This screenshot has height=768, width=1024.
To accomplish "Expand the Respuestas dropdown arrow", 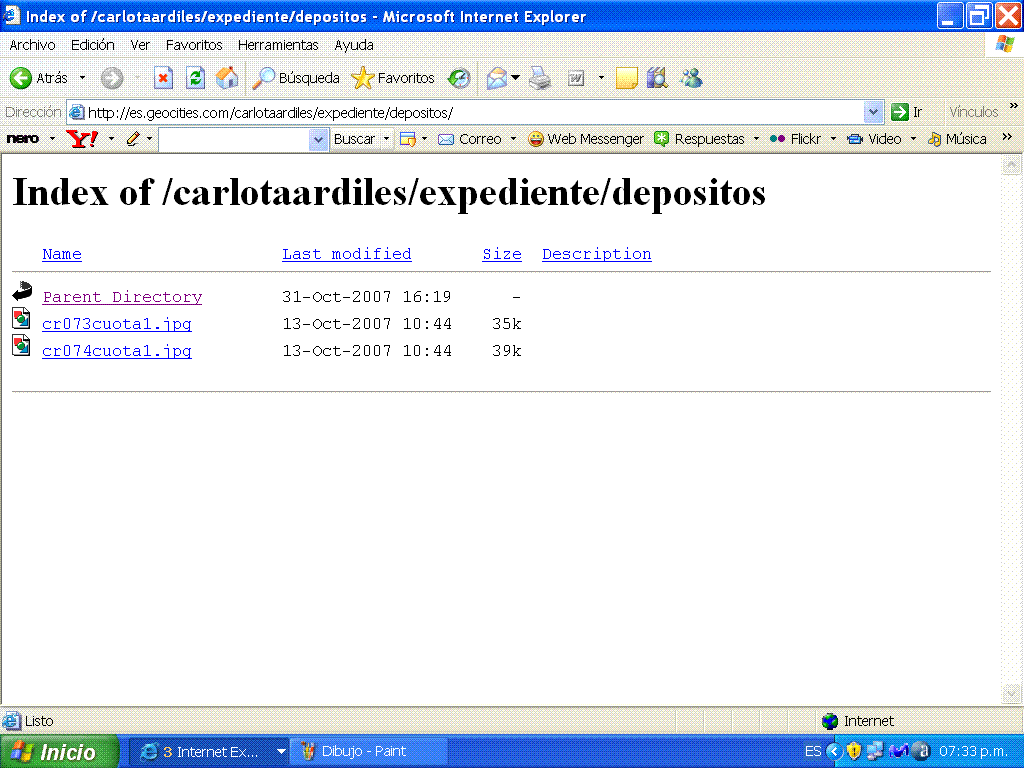I will [x=756, y=139].
